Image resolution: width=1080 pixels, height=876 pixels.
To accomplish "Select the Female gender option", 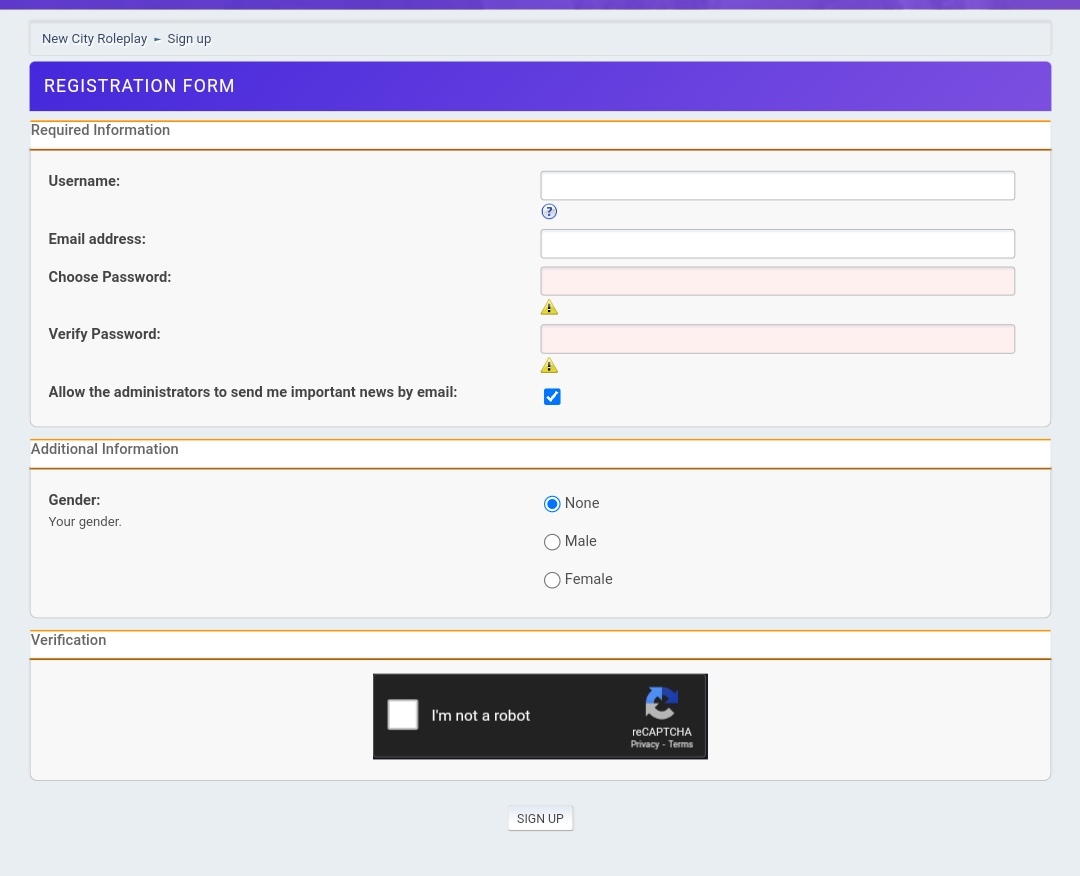I will 552,580.
